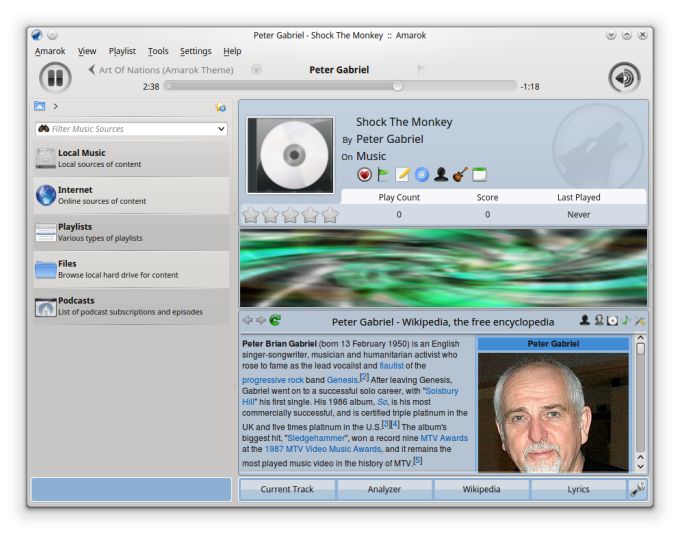Open the Filter Music Sources dropdown arrow
Image resolution: width=680 pixels, height=534 pixels.
coord(221,129)
